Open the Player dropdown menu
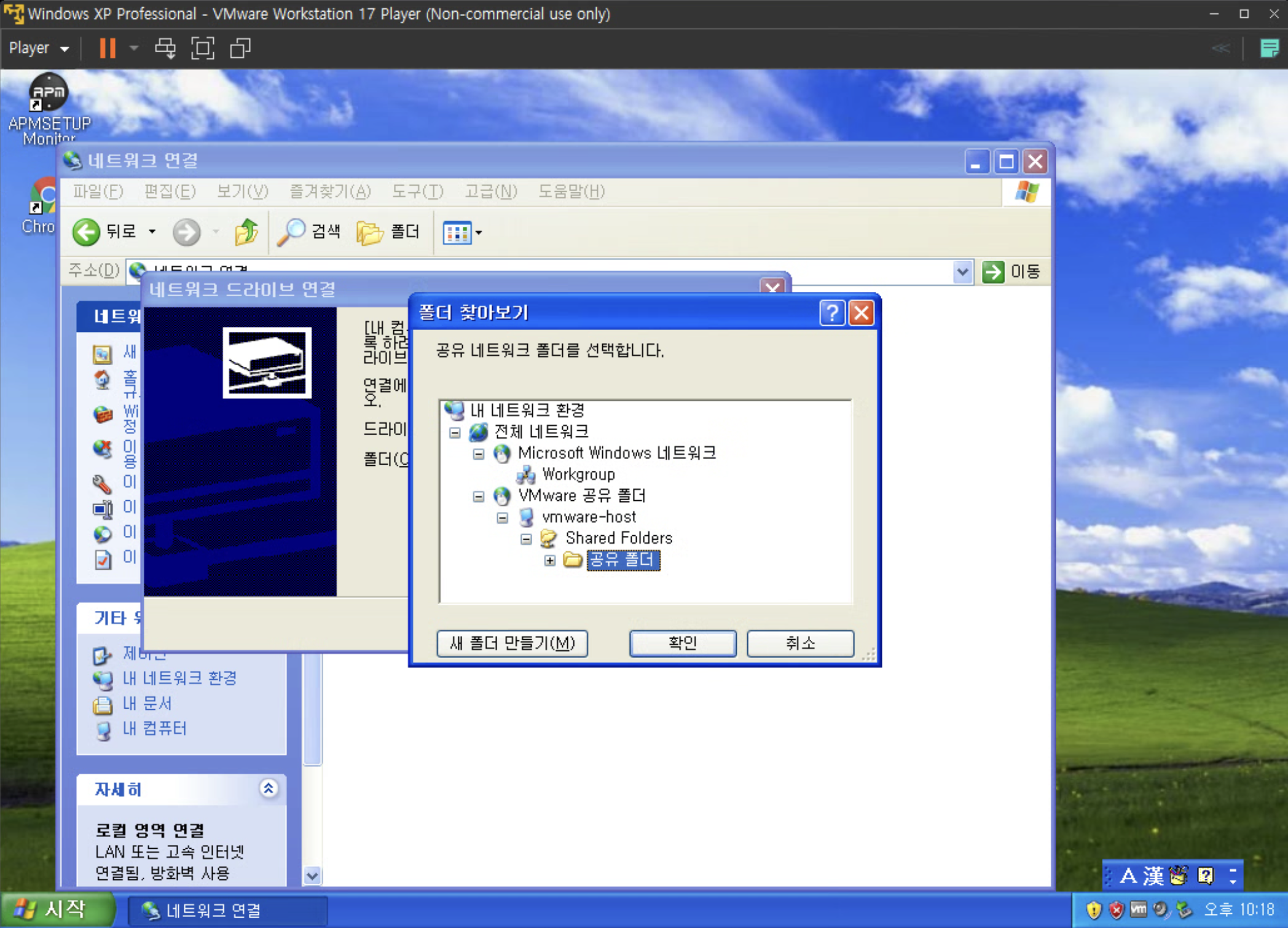 [x=38, y=48]
